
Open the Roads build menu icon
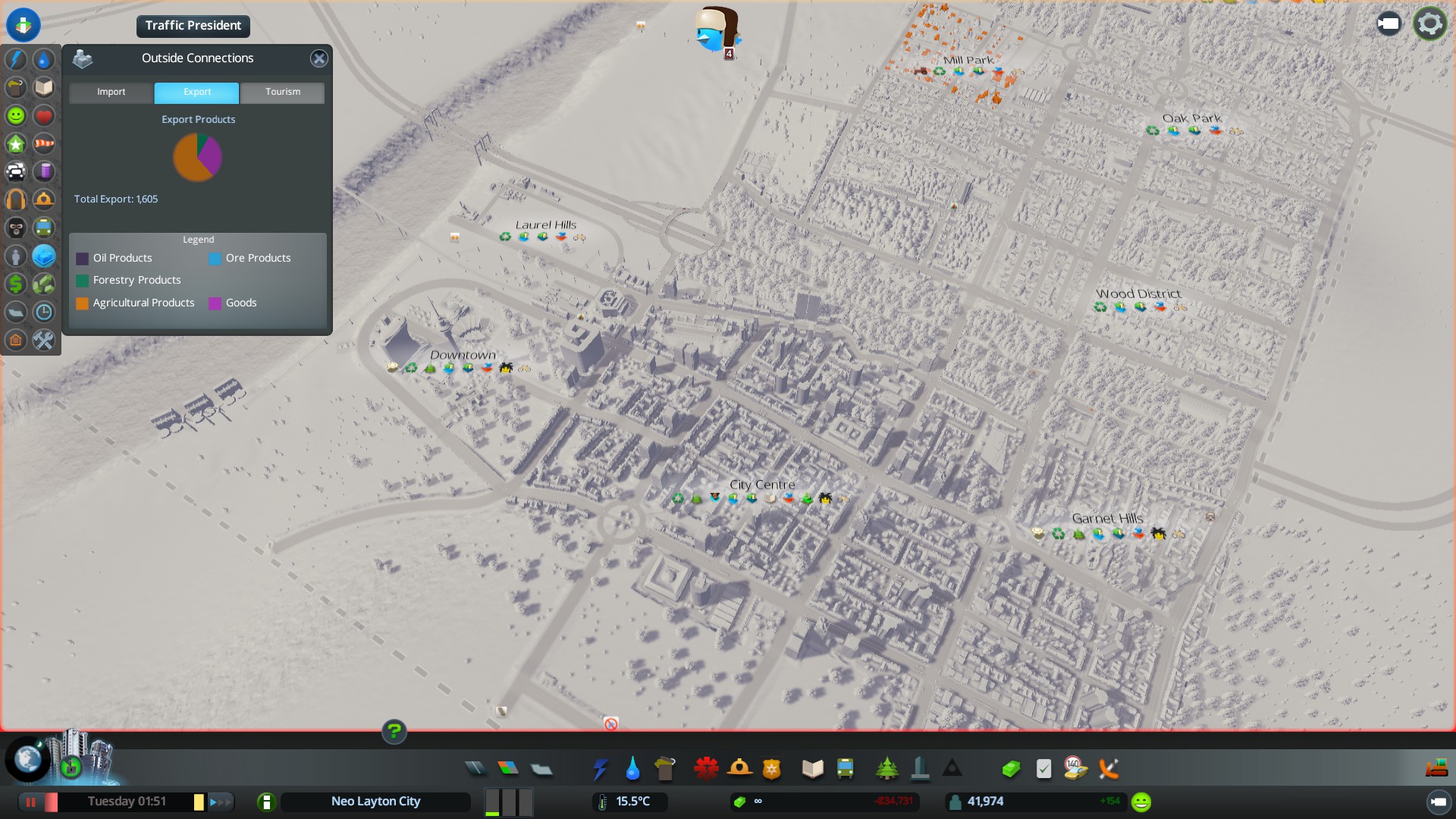[475, 769]
